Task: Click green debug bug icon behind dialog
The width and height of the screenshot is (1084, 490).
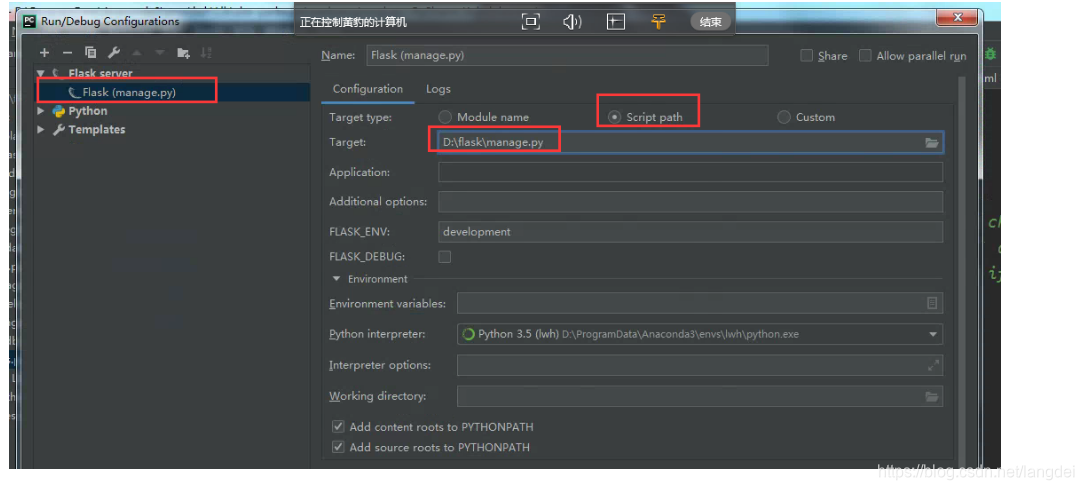Action: (x=990, y=54)
